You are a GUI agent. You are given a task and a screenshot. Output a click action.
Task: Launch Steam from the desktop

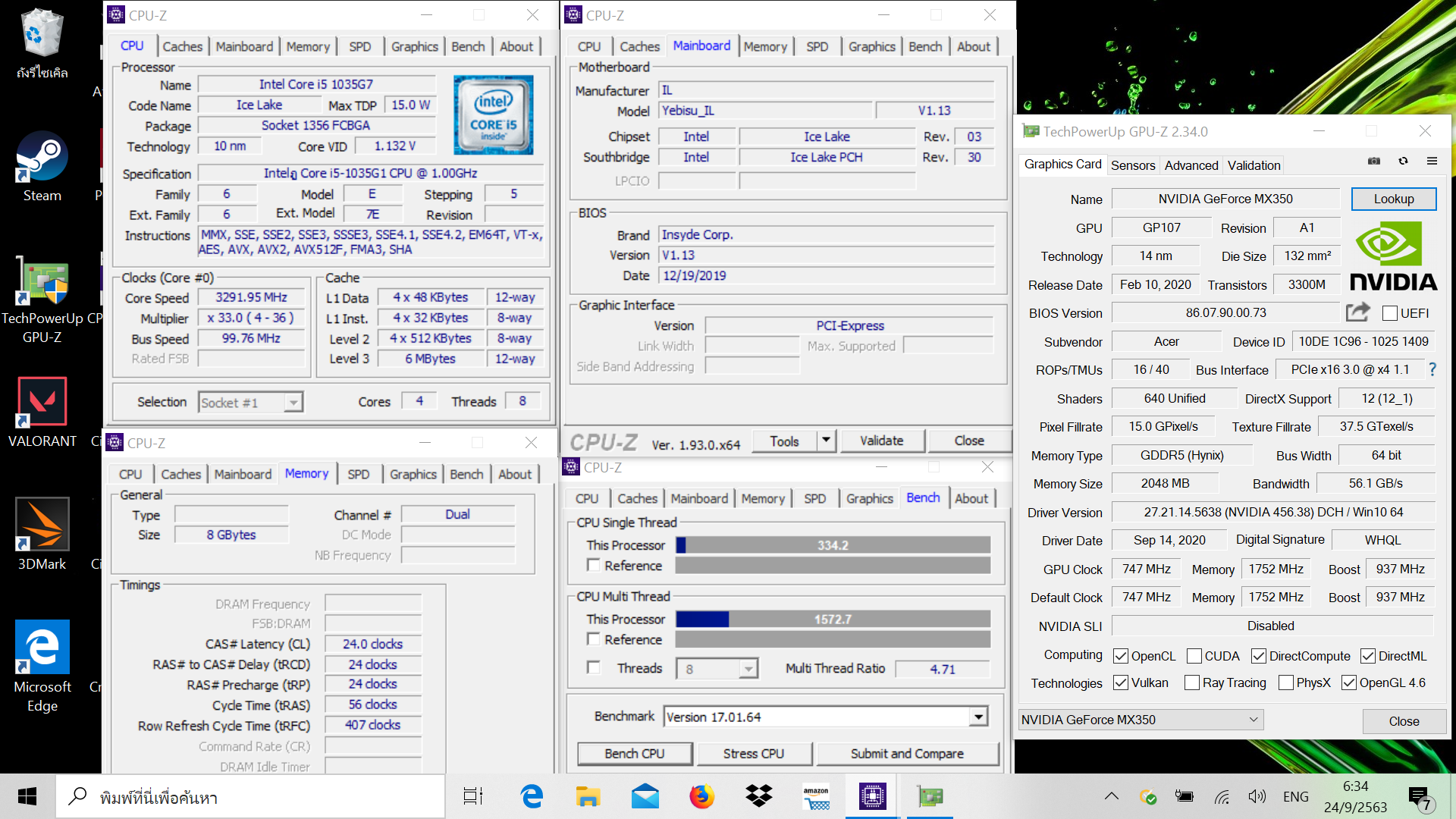[42, 167]
